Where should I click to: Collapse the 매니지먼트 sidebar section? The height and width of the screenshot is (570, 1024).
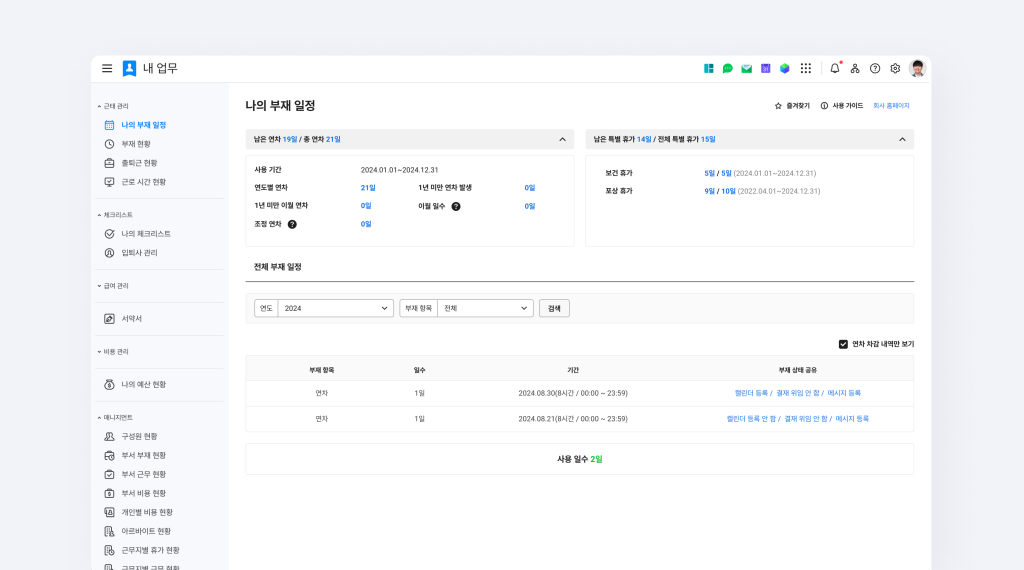pos(115,418)
